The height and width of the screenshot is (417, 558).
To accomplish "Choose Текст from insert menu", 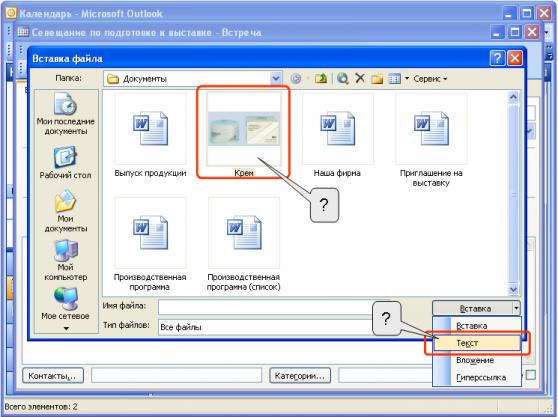I will click(x=477, y=343).
